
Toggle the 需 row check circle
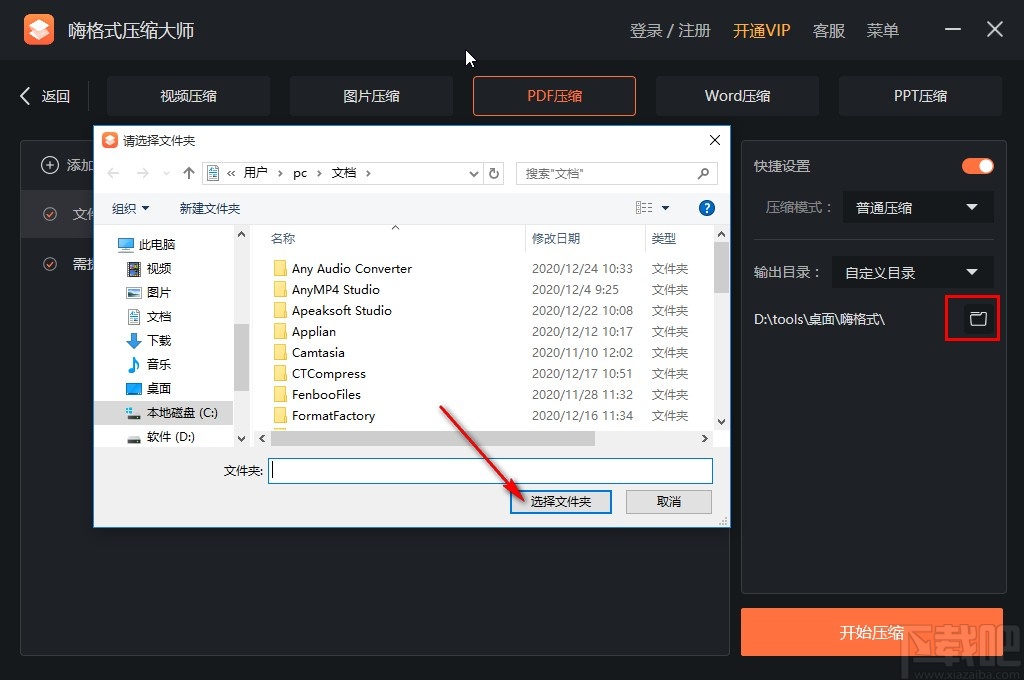pyautogui.click(x=50, y=264)
